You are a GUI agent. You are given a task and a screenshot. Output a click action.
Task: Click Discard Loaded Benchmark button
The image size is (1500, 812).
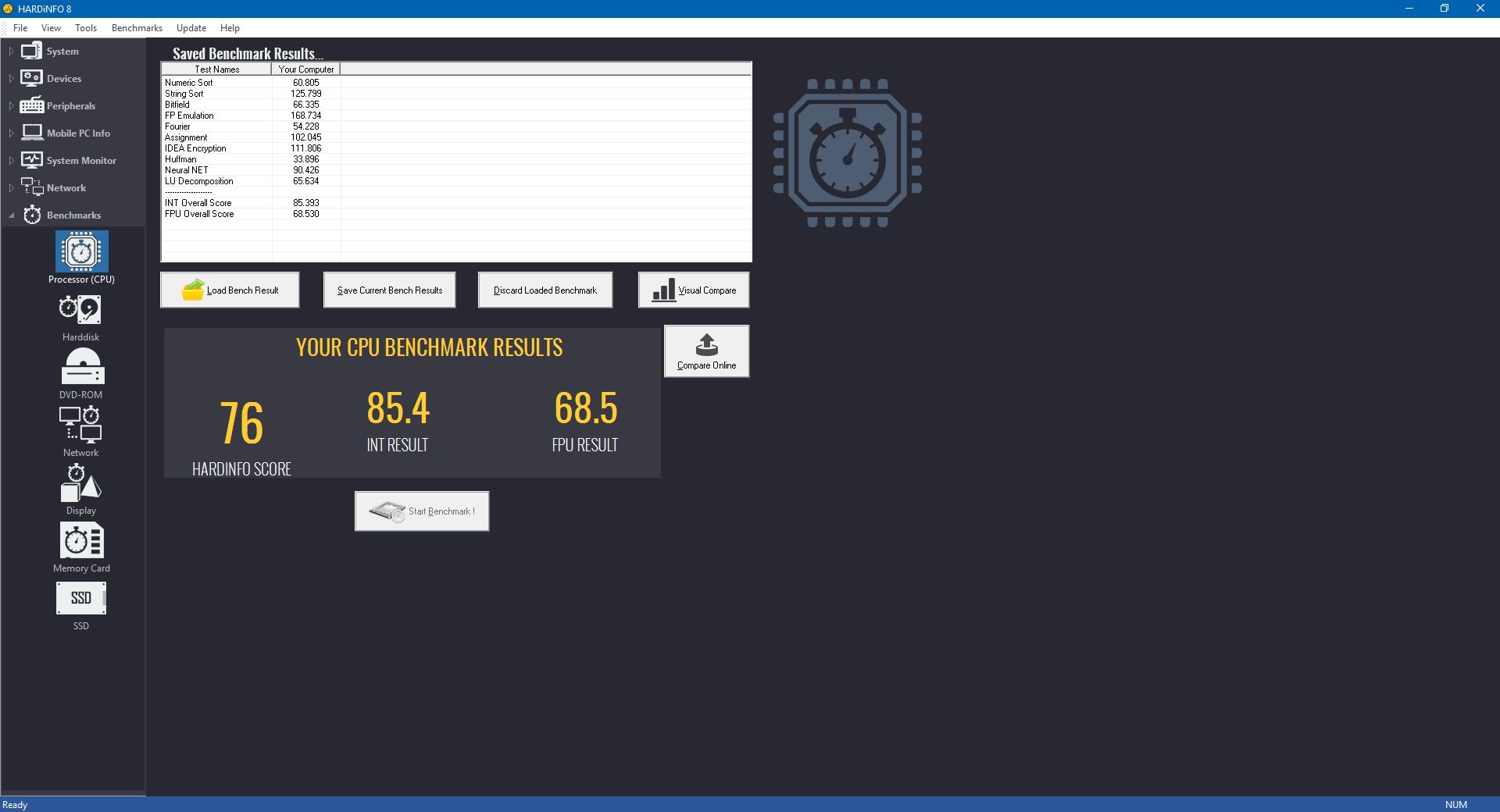click(545, 290)
